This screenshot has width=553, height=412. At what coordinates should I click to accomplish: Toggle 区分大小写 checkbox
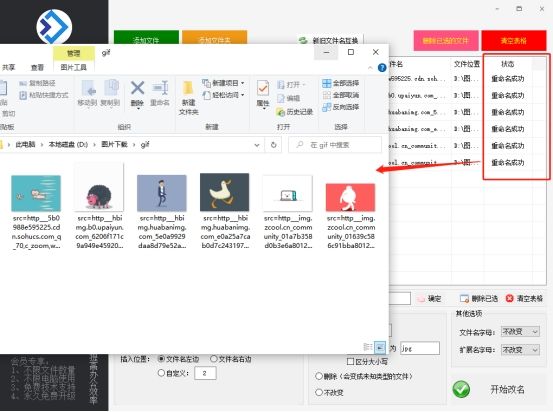(x=350, y=362)
